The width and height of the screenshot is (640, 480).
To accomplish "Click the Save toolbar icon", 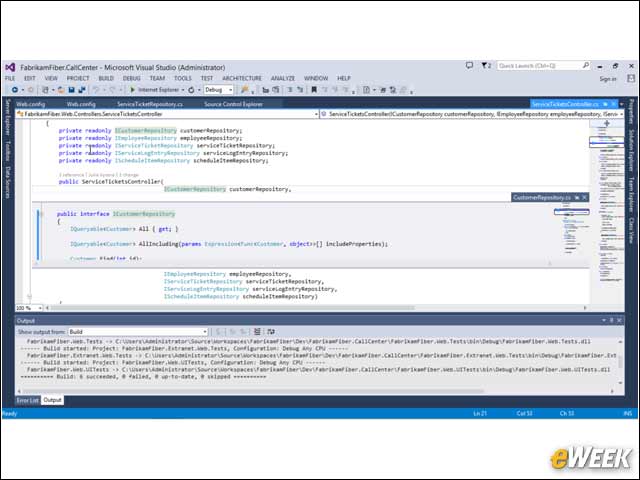I will pyautogui.click(x=71, y=90).
